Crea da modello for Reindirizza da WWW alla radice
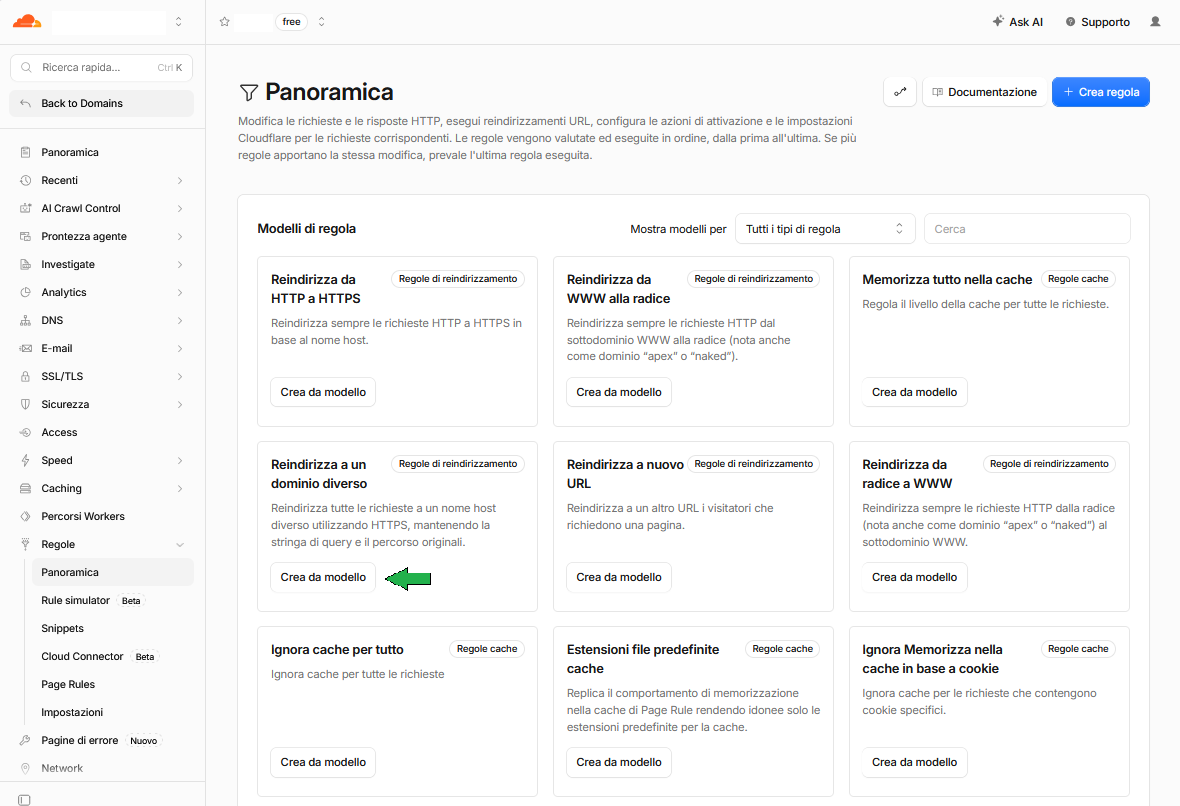This screenshot has width=1180, height=806. [619, 392]
